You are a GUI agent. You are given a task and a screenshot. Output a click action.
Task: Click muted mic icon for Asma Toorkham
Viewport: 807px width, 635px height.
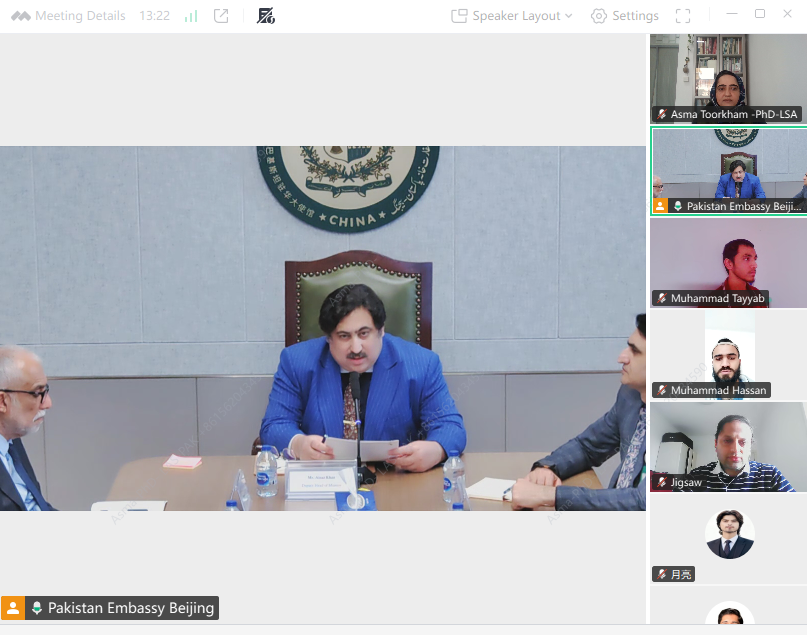[x=662, y=114]
